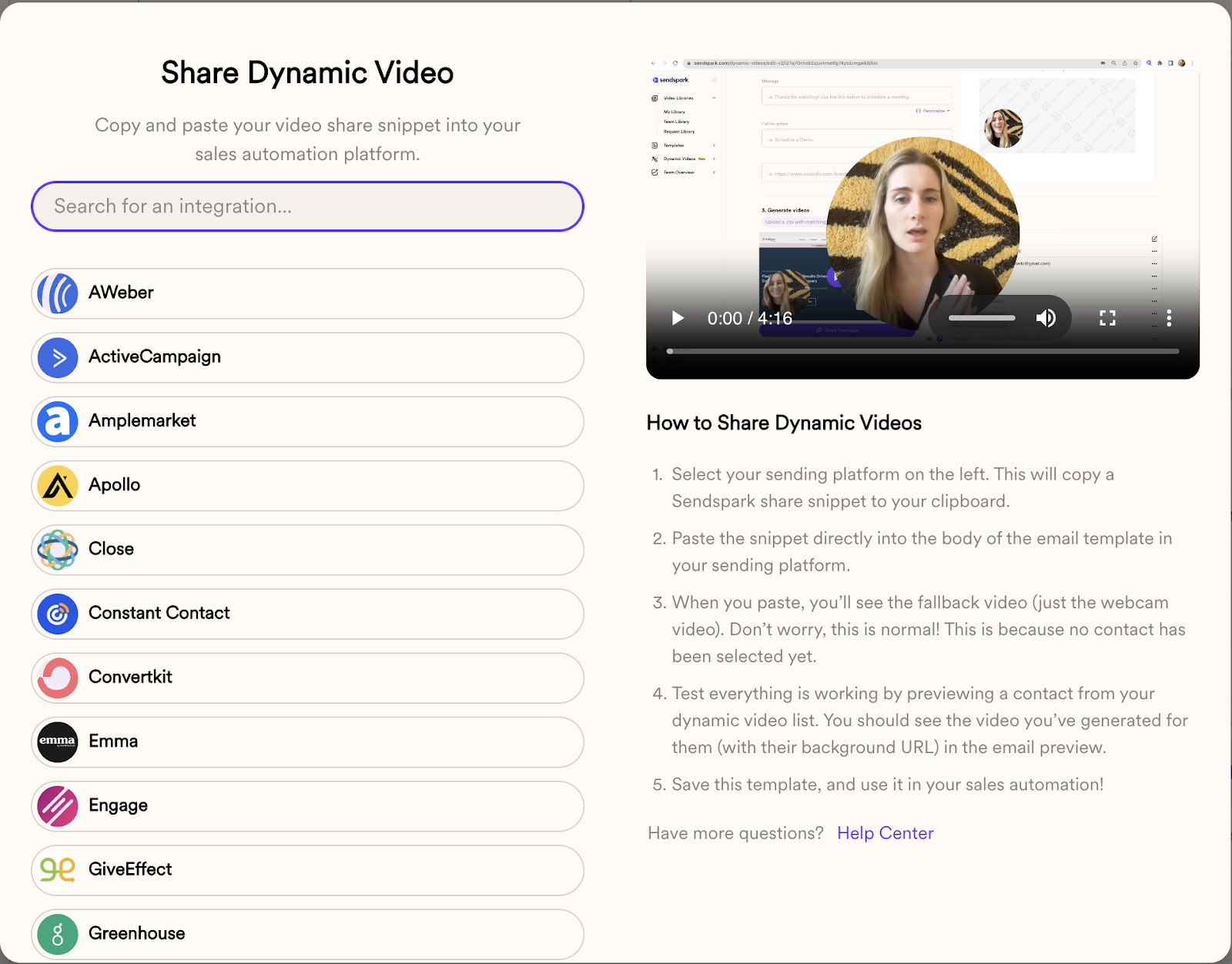
Task: Mute the video with the speaker icon
Action: 1046,318
